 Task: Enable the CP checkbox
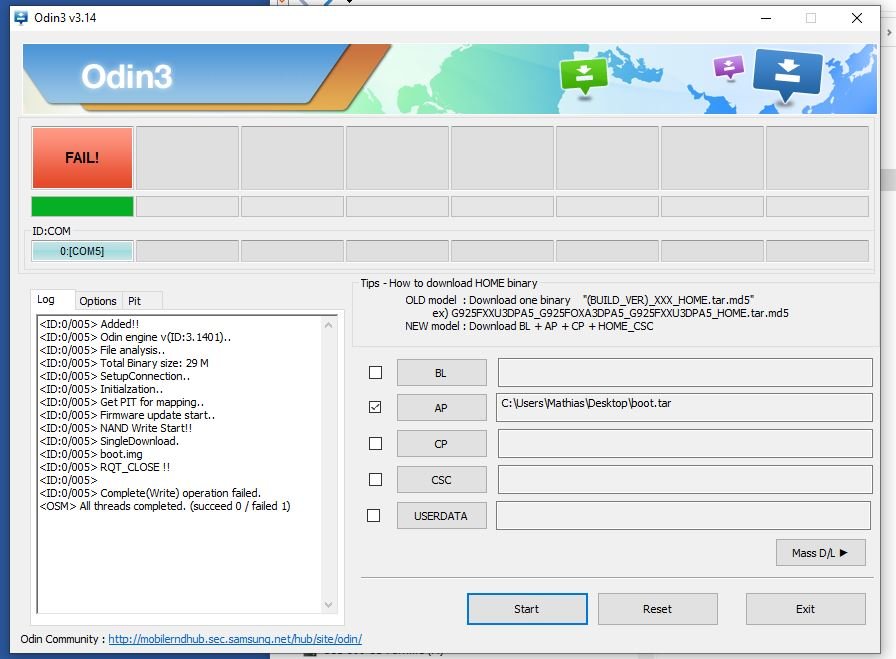click(x=375, y=444)
